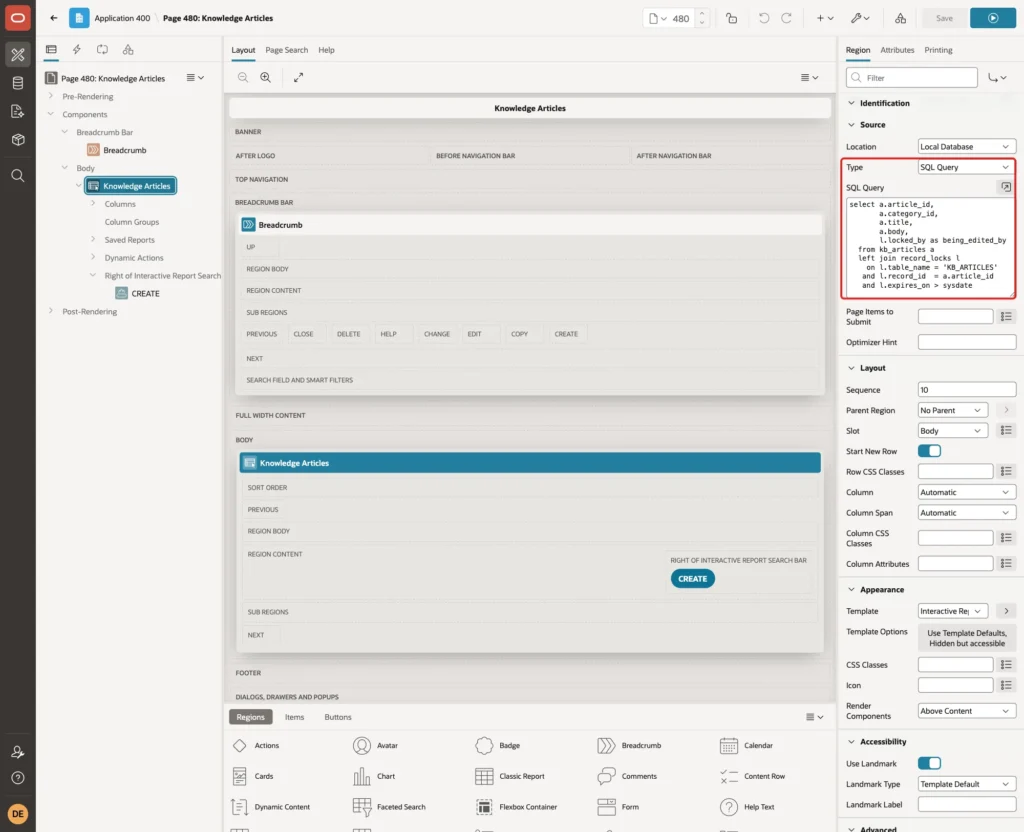Screen dimensions: 1024x832
Task: Zoom out the layout view
Action: pos(243,77)
